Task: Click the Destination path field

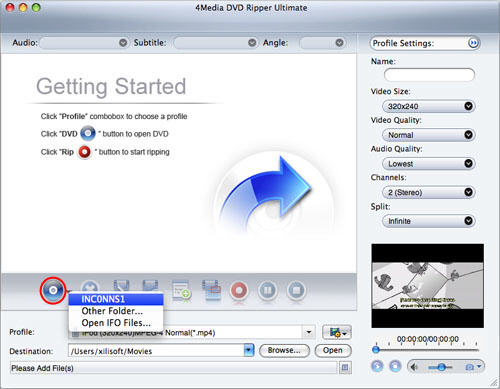Action: pyautogui.click(x=156, y=351)
